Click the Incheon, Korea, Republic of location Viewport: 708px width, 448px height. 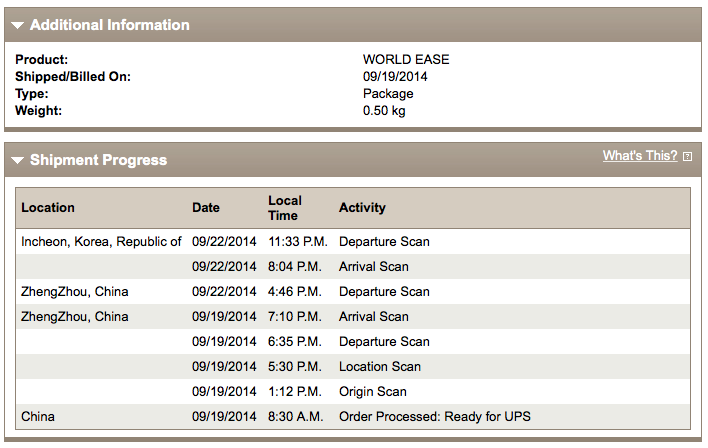pos(101,242)
